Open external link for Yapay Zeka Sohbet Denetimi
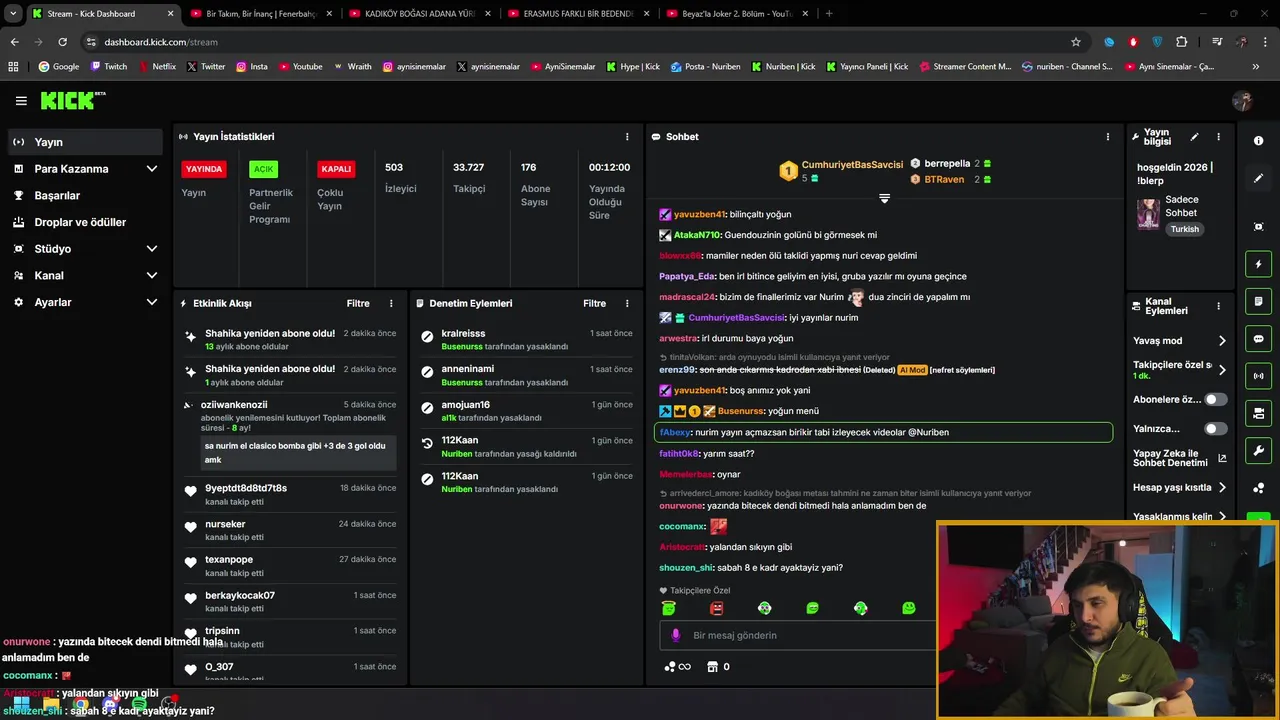 click(1222, 459)
